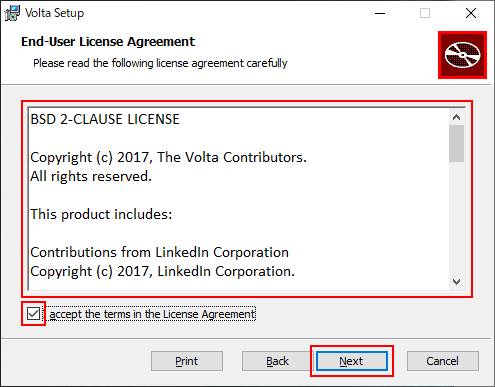Go Back to the previous setup step
495x387 pixels.
[x=277, y=361]
